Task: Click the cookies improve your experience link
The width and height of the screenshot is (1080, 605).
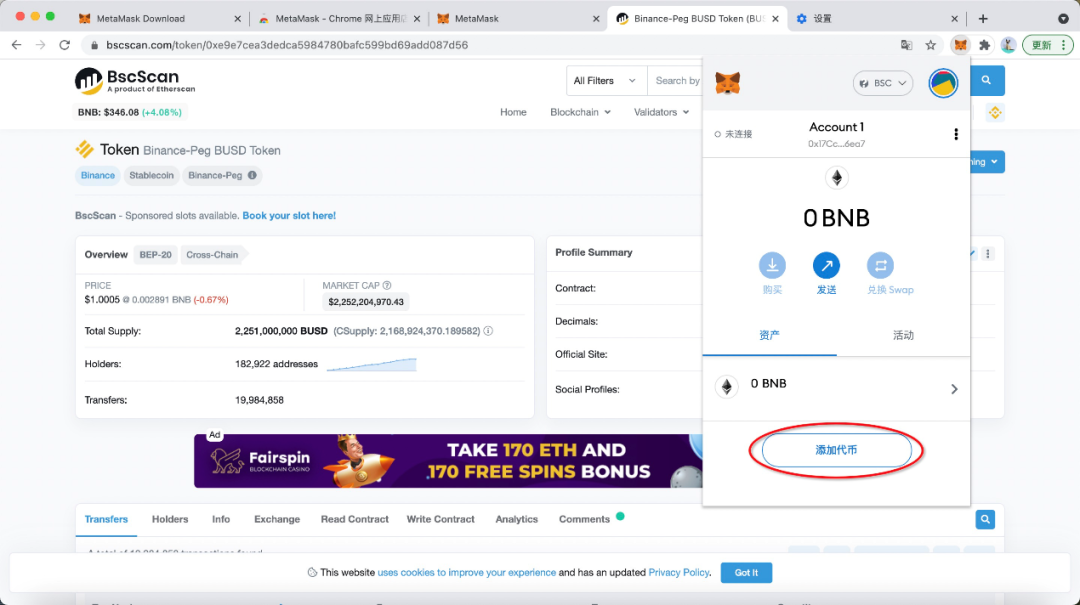Action: [x=466, y=573]
